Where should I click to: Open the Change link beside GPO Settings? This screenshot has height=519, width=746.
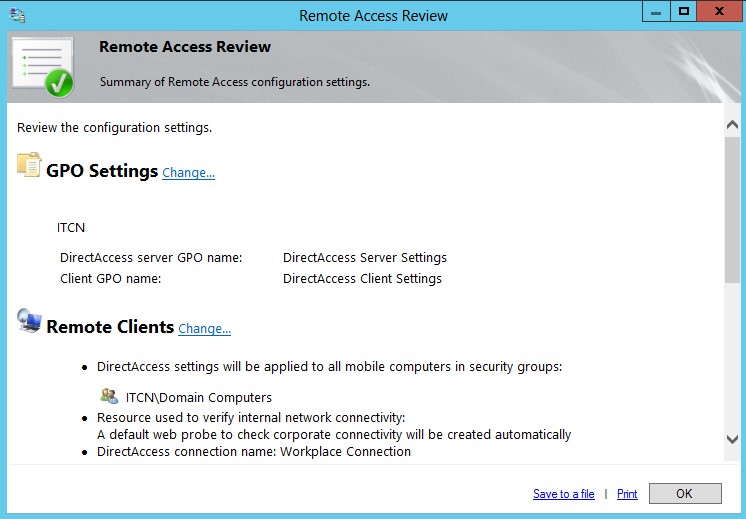tap(188, 173)
